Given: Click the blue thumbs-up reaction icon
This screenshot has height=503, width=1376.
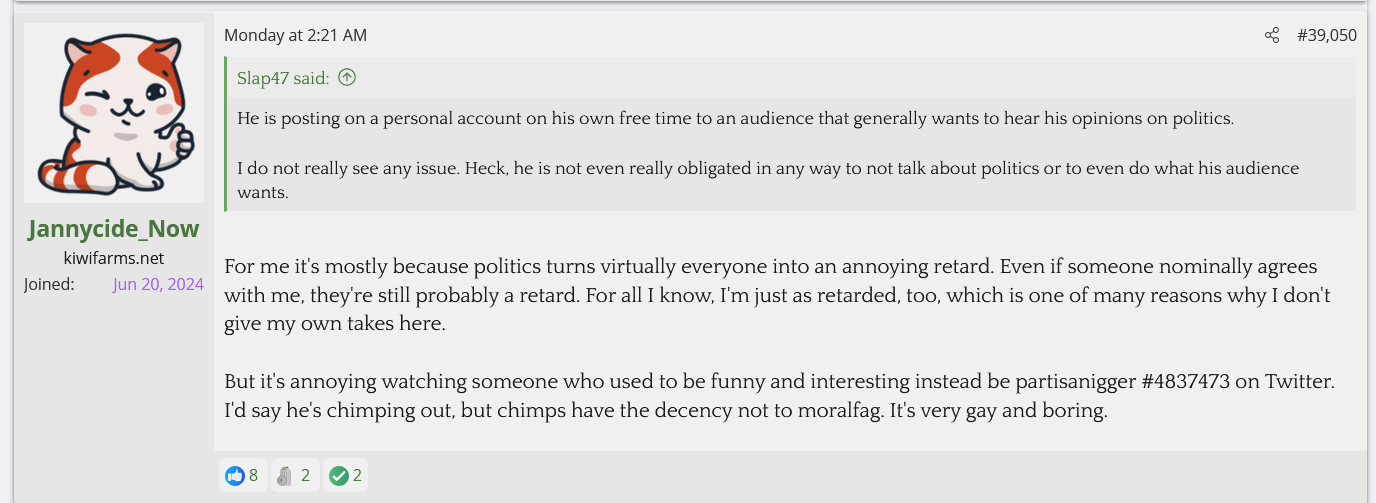Looking at the screenshot, I should click(235, 475).
